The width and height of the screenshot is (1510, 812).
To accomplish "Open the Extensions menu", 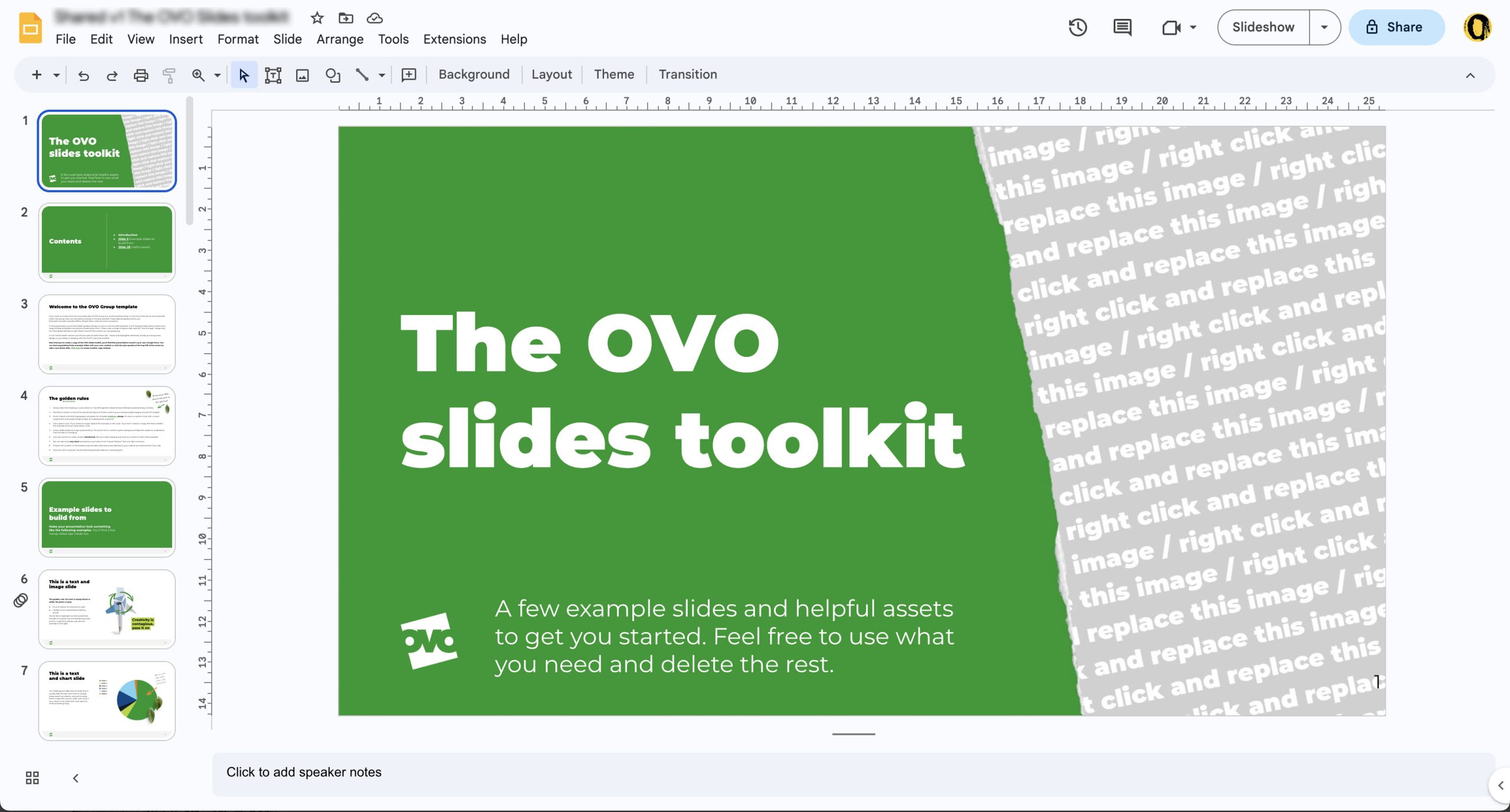I will (x=454, y=39).
